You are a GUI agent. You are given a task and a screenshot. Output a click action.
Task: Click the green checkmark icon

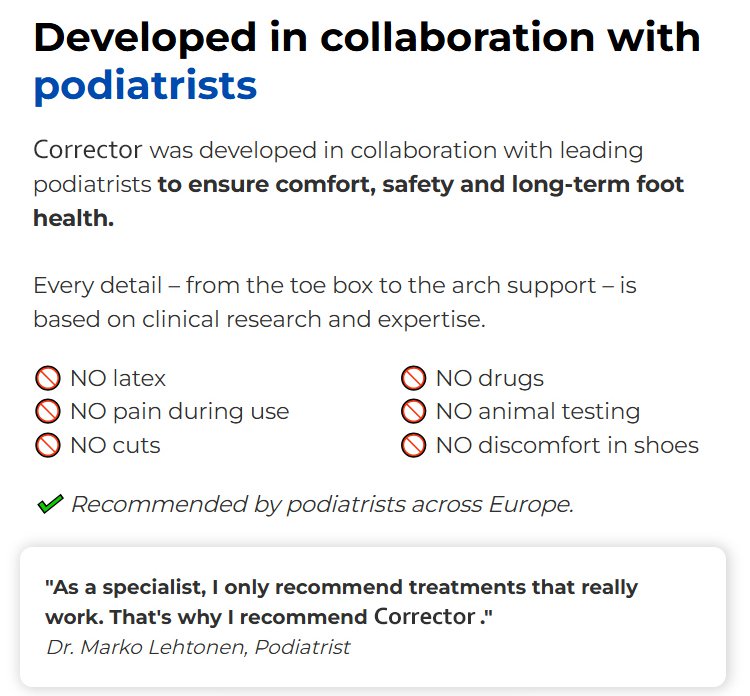coord(49,505)
